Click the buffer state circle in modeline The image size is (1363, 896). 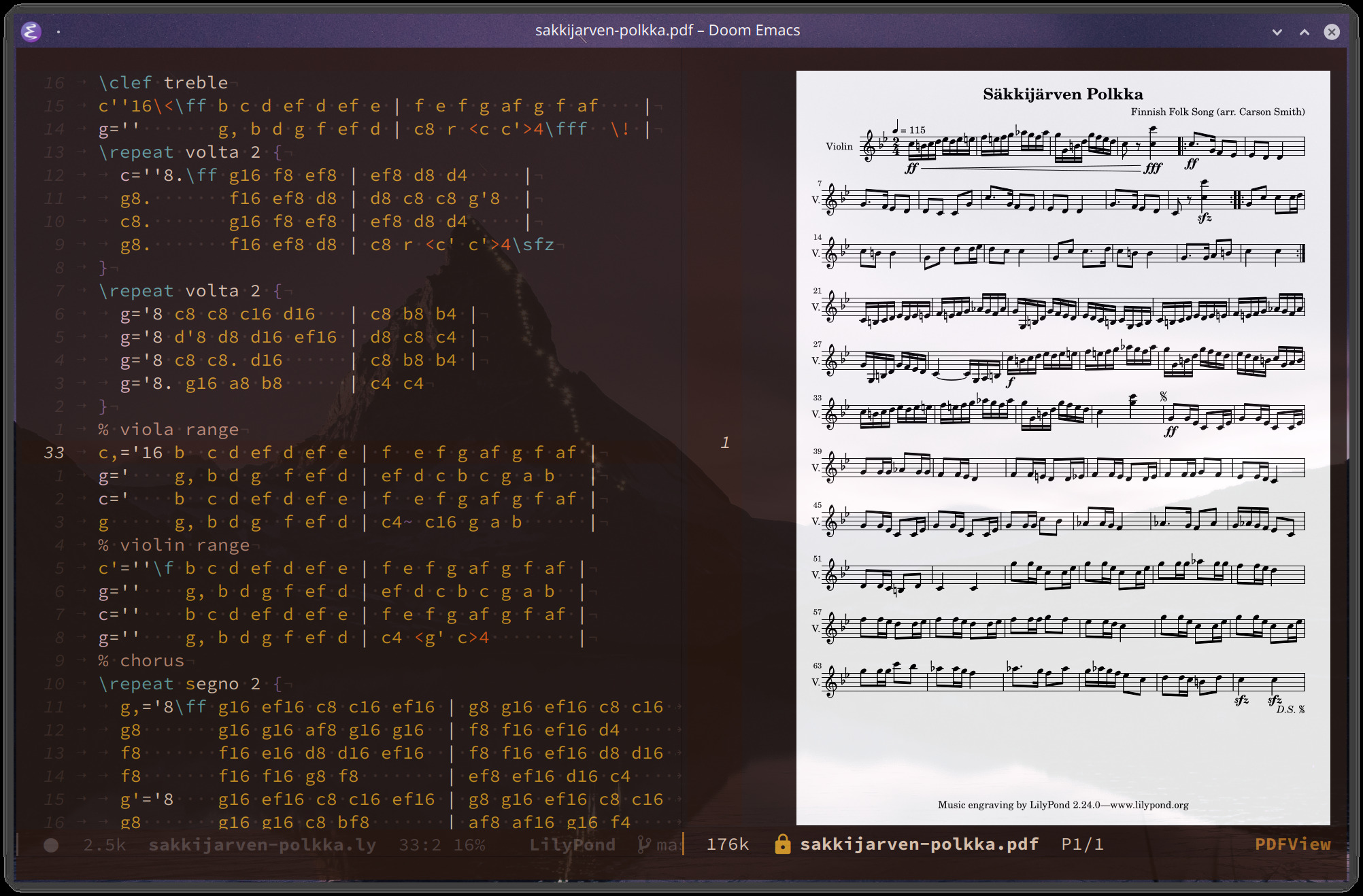pyautogui.click(x=51, y=845)
